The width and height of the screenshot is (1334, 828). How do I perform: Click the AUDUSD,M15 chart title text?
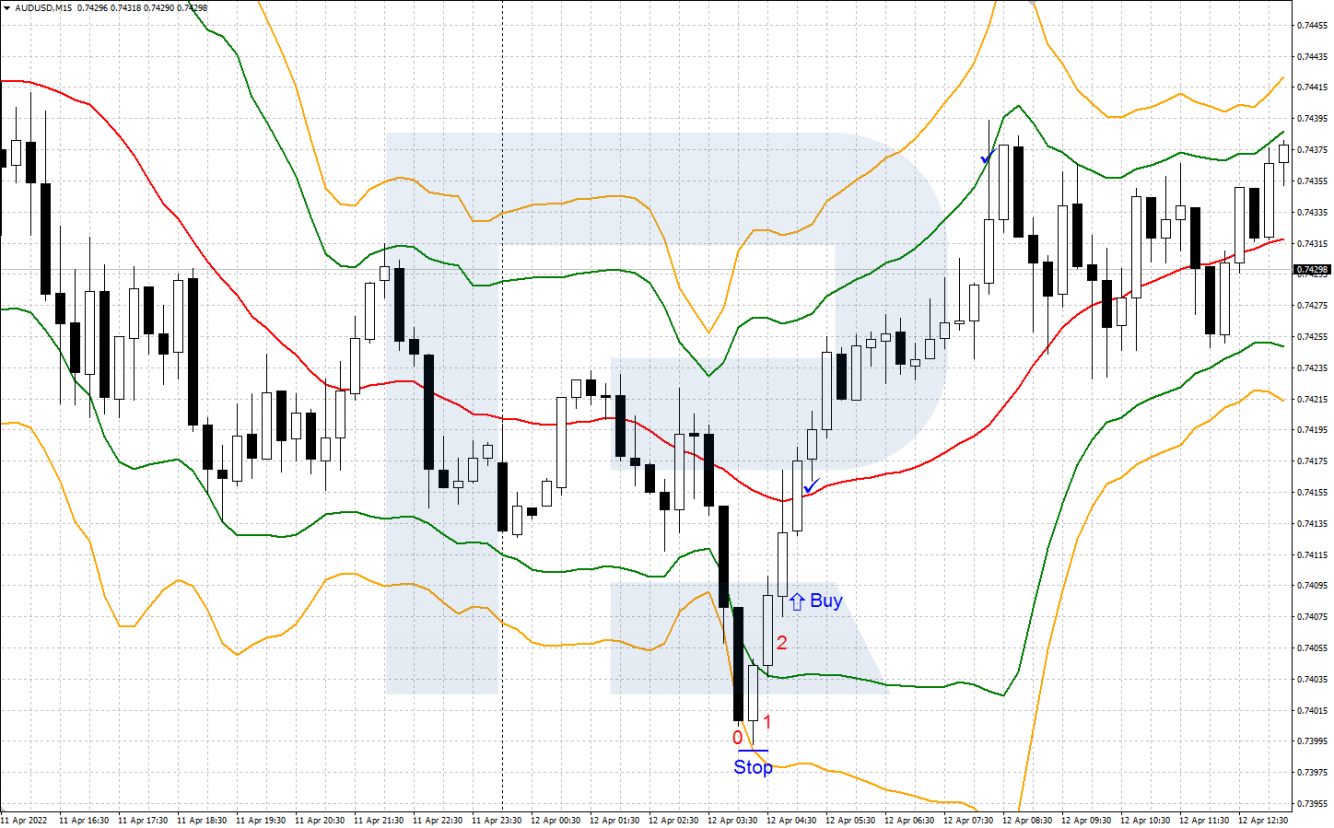(42, 7)
